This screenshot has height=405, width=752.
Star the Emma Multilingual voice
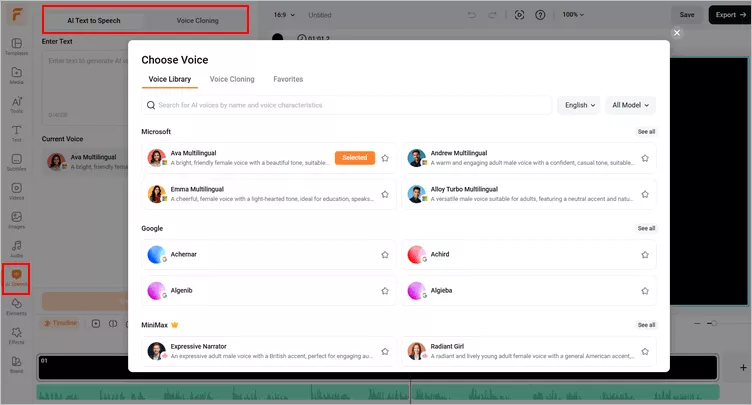[385, 193]
